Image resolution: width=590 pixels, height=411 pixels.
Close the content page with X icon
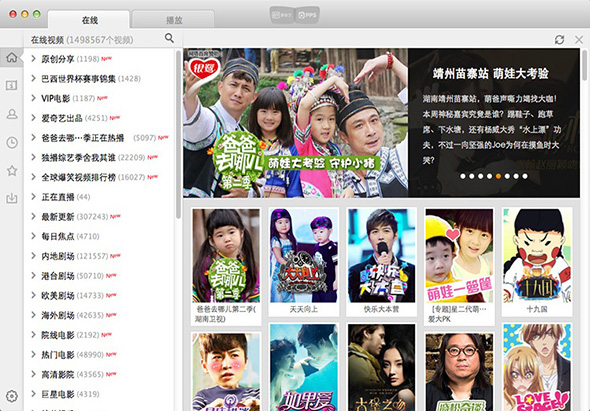[x=579, y=40]
